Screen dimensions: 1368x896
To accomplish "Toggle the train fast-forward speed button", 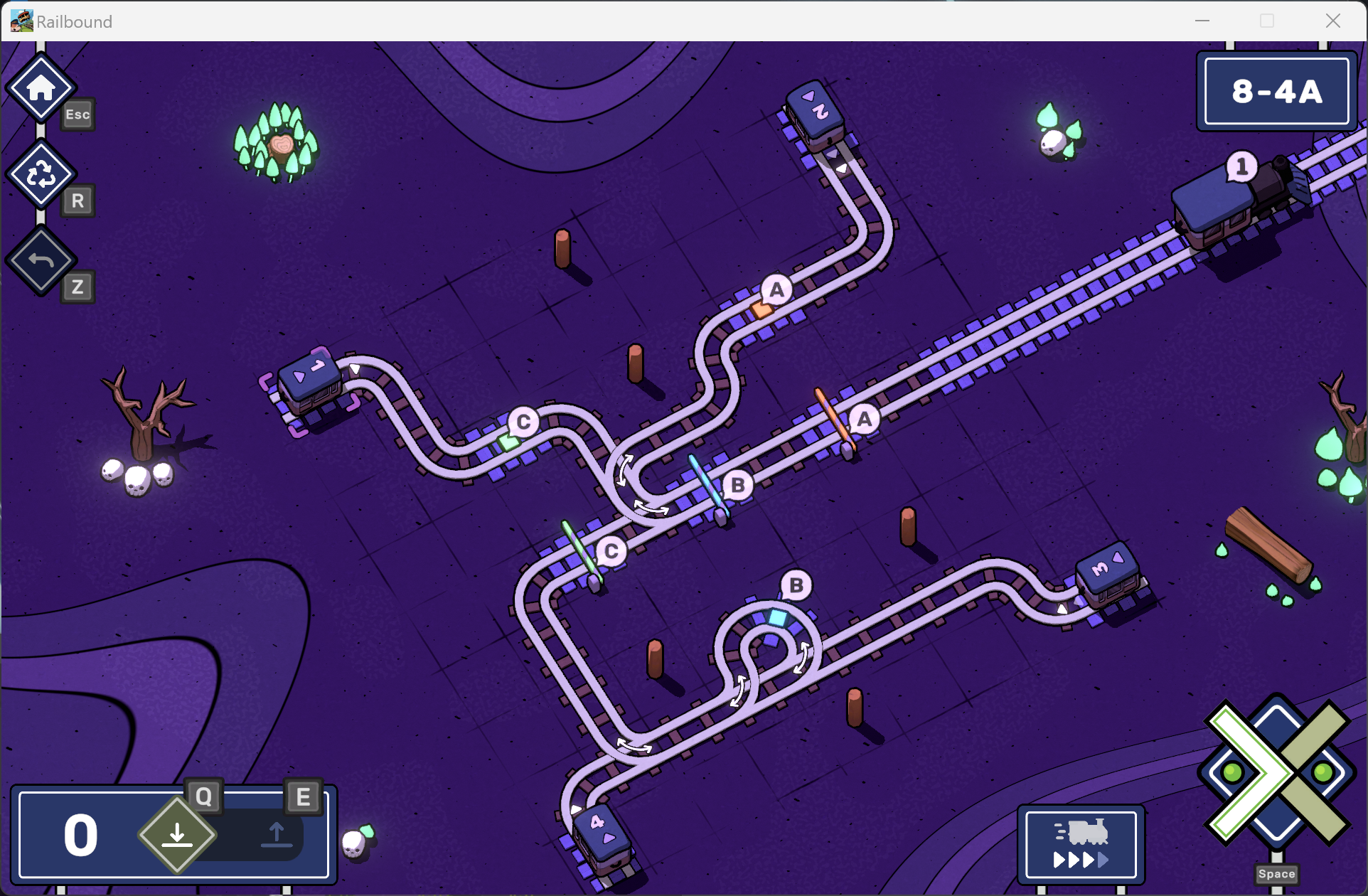I will pos(1081,845).
